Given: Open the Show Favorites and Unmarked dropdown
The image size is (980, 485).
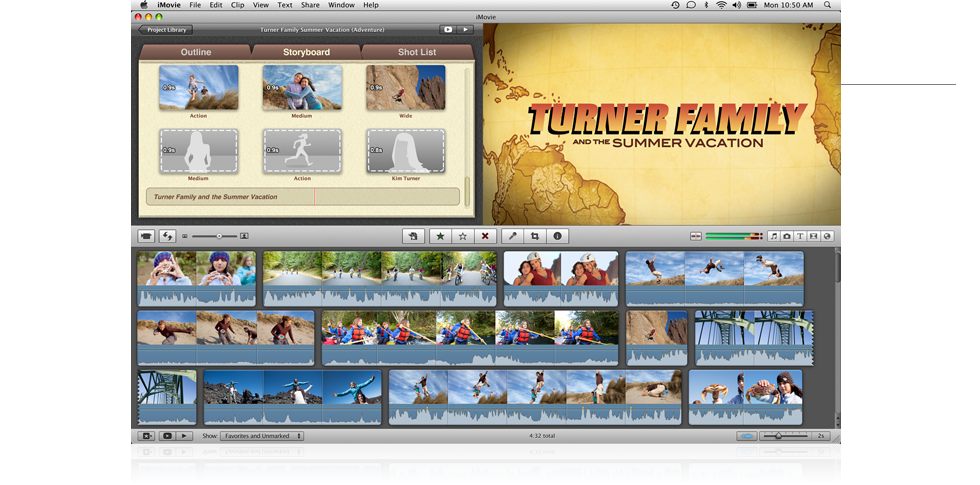Looking at the screenshot, I should click(x=261, y=436).
